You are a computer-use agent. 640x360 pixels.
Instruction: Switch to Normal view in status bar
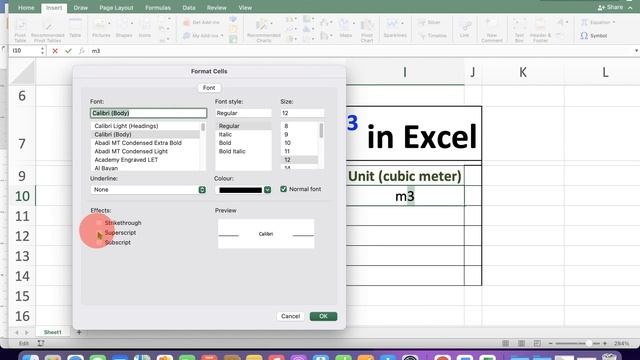(506, 344)
